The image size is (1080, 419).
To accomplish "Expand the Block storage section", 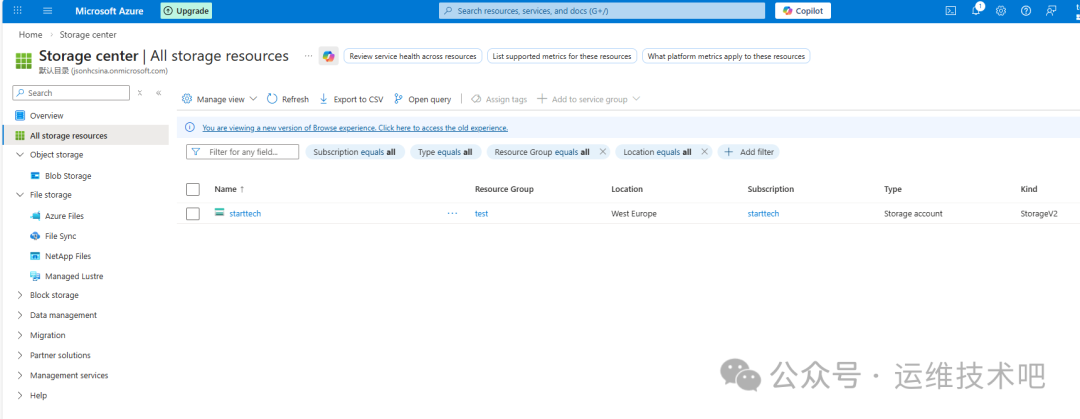I will pyautogui.click(x=19, y=295).
